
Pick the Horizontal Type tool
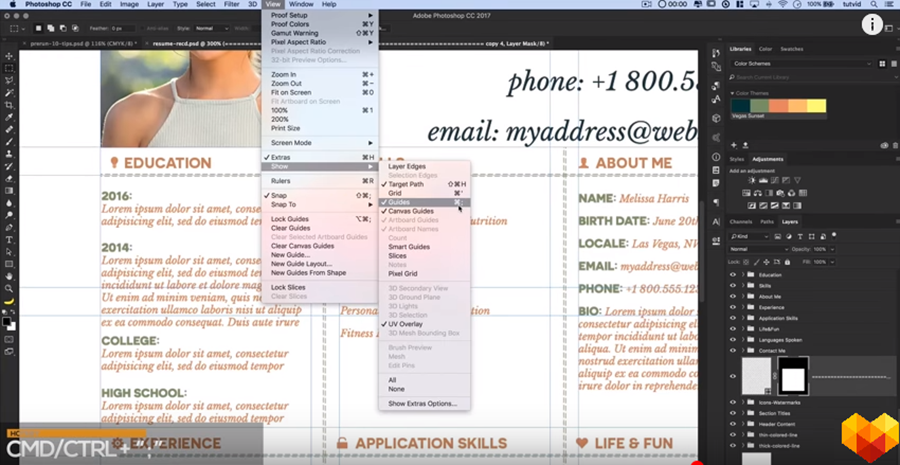[x=9, y=240]
